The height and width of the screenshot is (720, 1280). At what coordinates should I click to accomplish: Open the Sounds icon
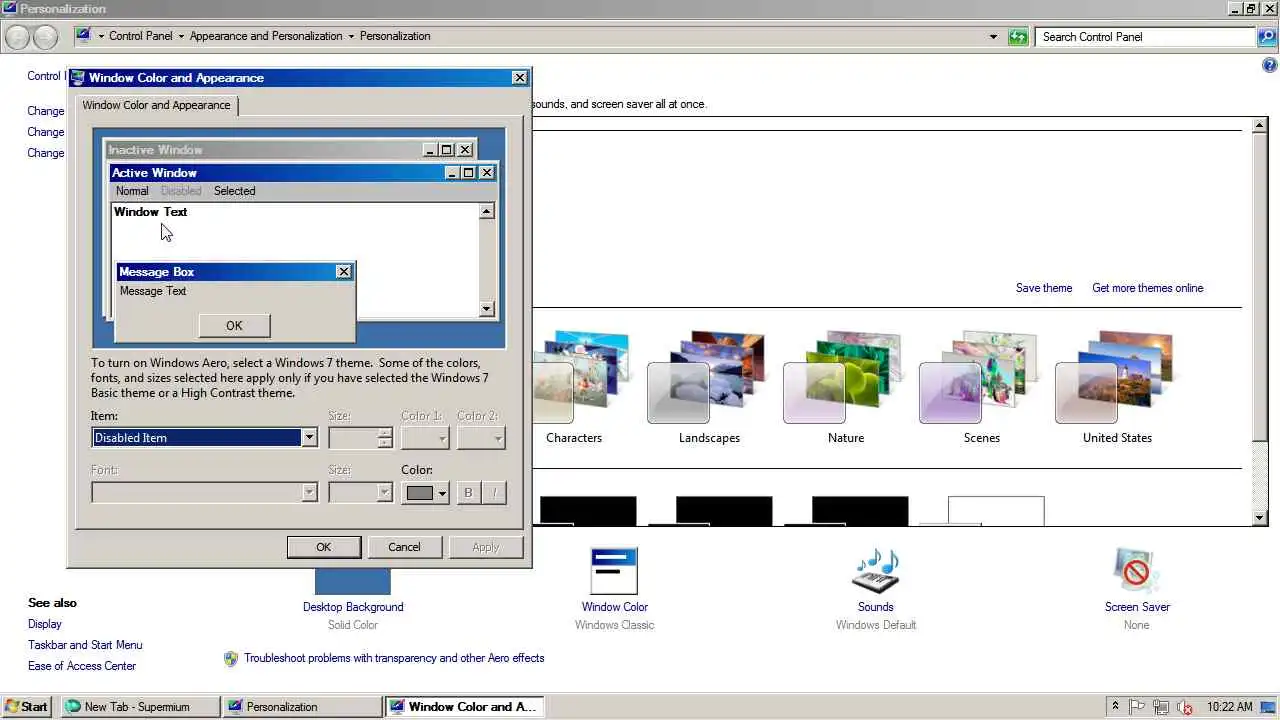tap(875, 571)
